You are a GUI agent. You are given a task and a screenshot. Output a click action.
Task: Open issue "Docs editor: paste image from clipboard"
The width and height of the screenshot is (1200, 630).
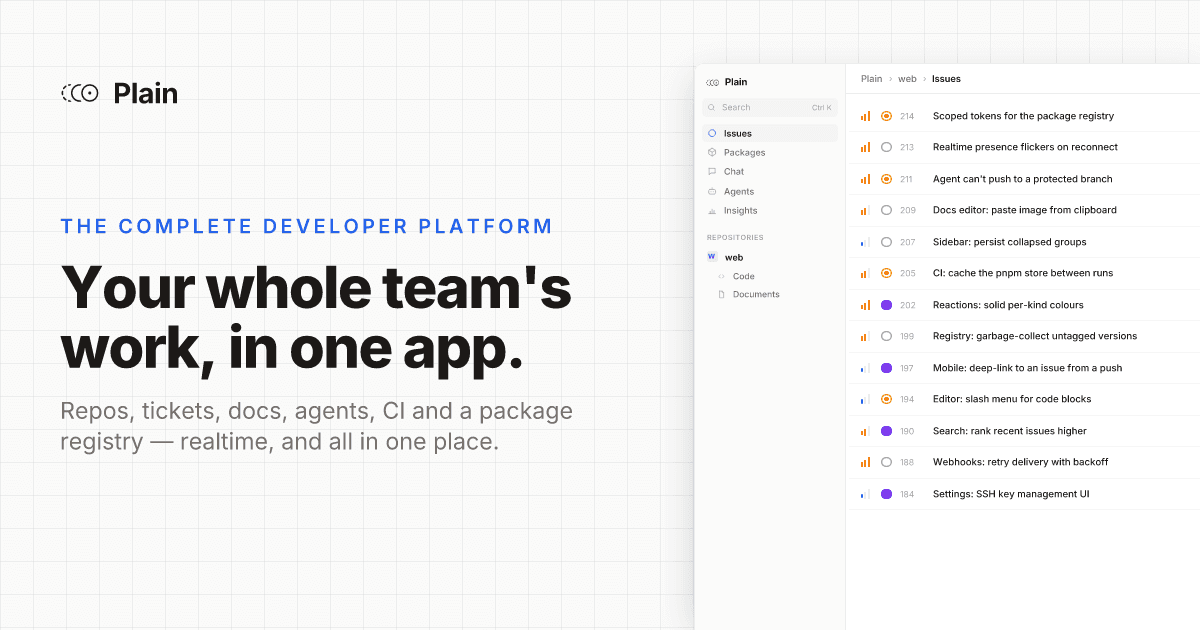point(1023,210)
